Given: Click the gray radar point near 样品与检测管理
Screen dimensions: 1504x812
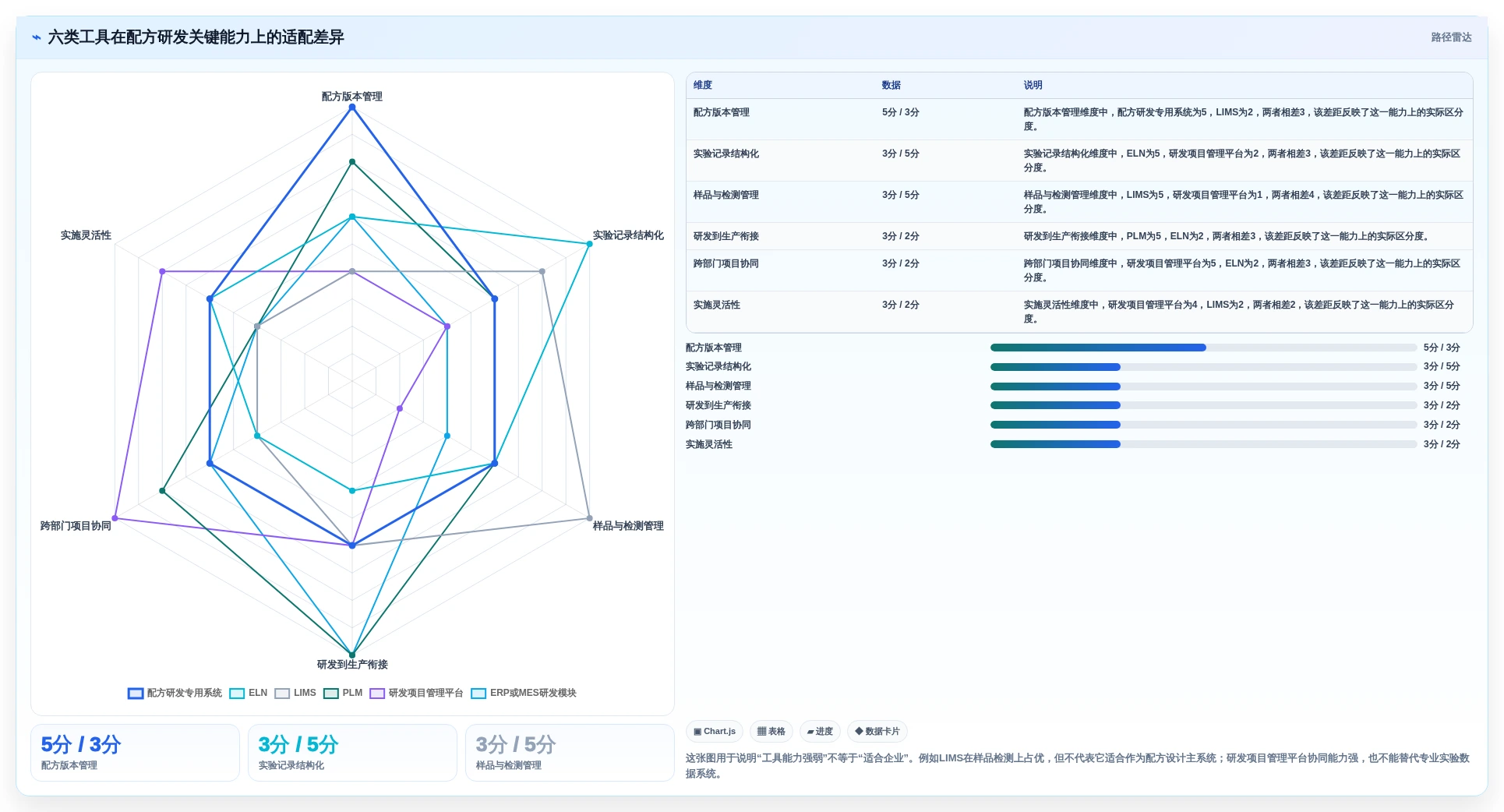Looking at the screenshot, I should (x=589, y=518).
